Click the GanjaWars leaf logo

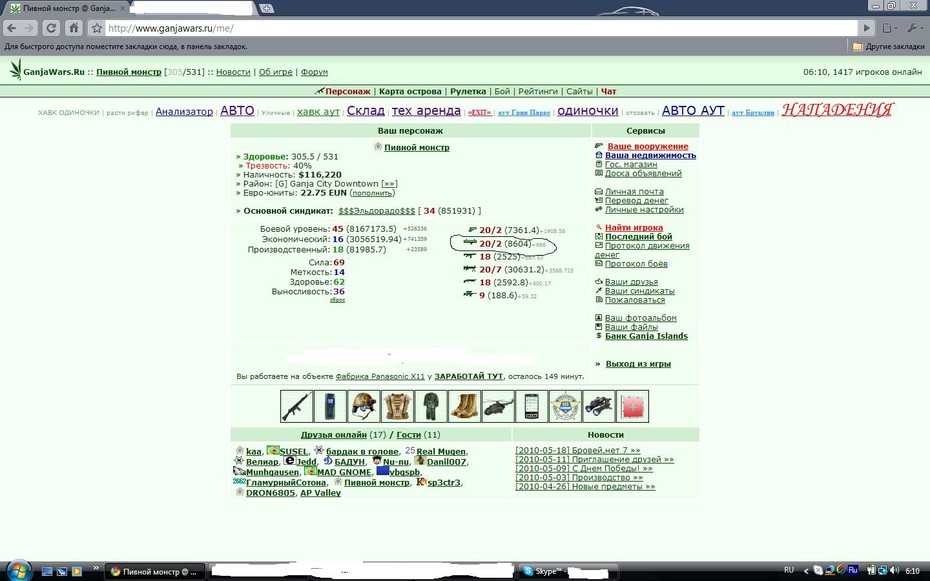point(16,69)
